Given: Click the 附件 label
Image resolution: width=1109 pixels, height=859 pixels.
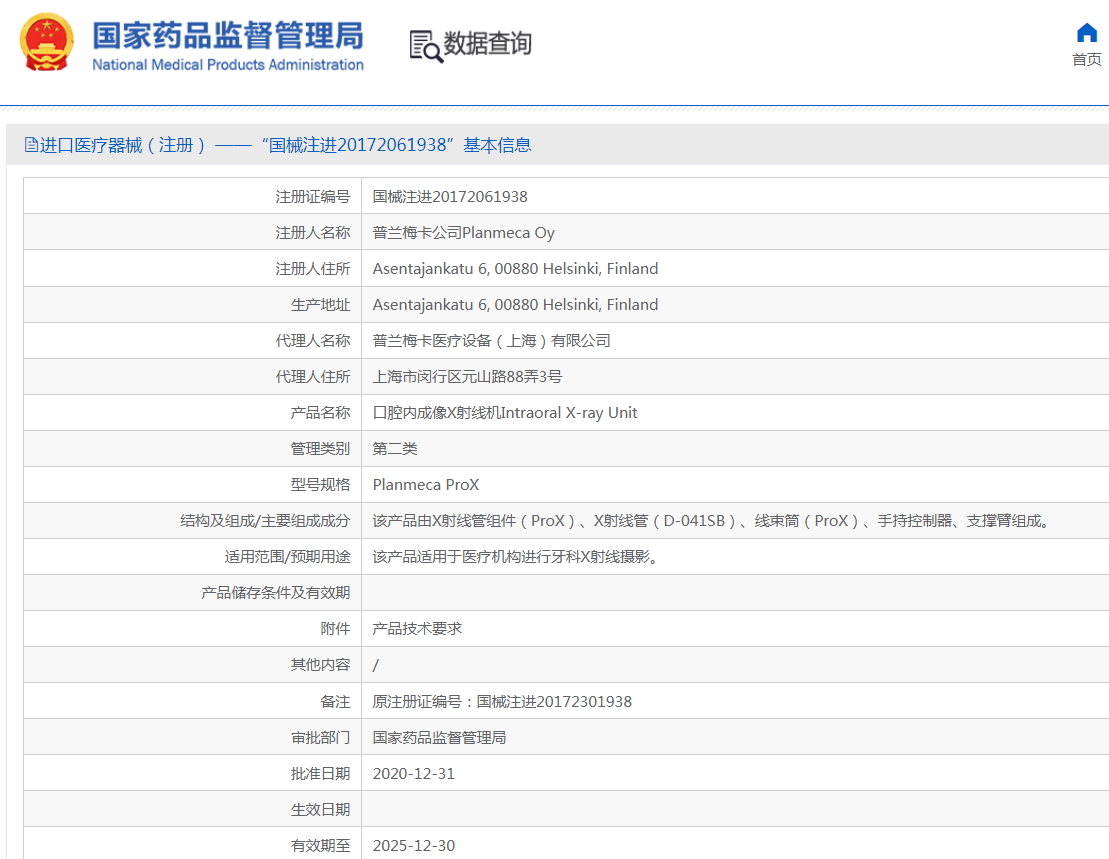Looking at the screenshot, I should click(x=335, y=629).
